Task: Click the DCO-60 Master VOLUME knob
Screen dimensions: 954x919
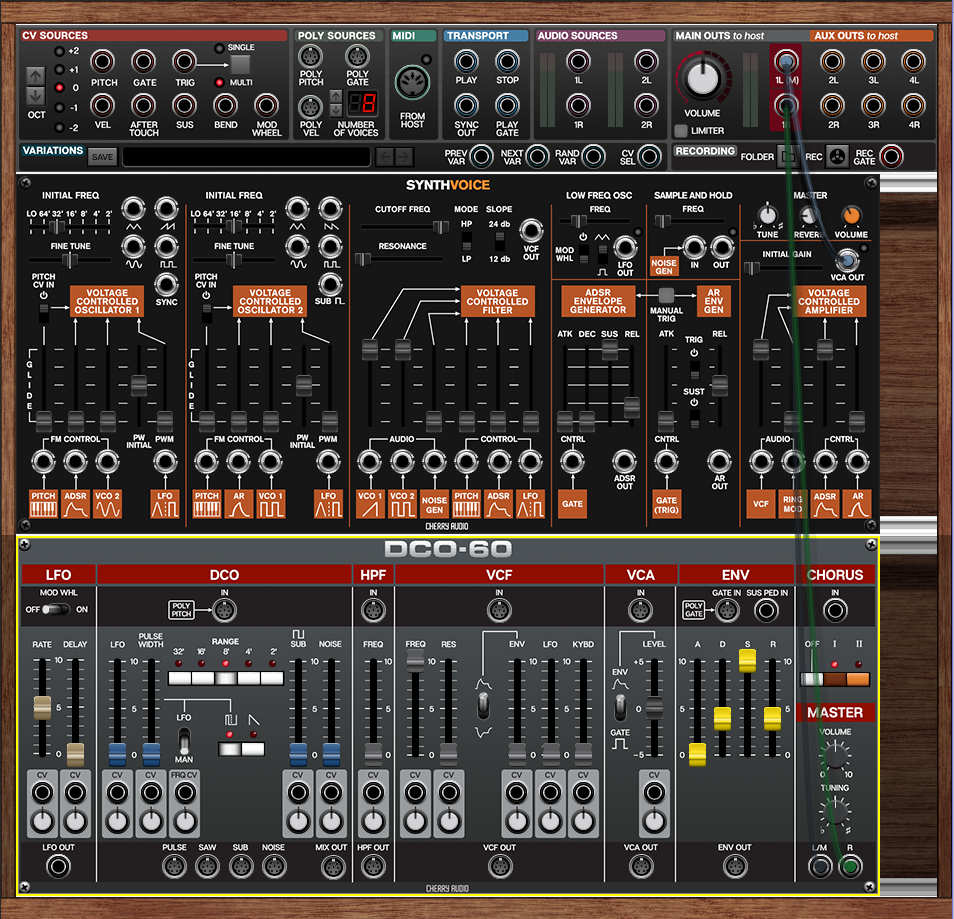Action: point(835,756)
